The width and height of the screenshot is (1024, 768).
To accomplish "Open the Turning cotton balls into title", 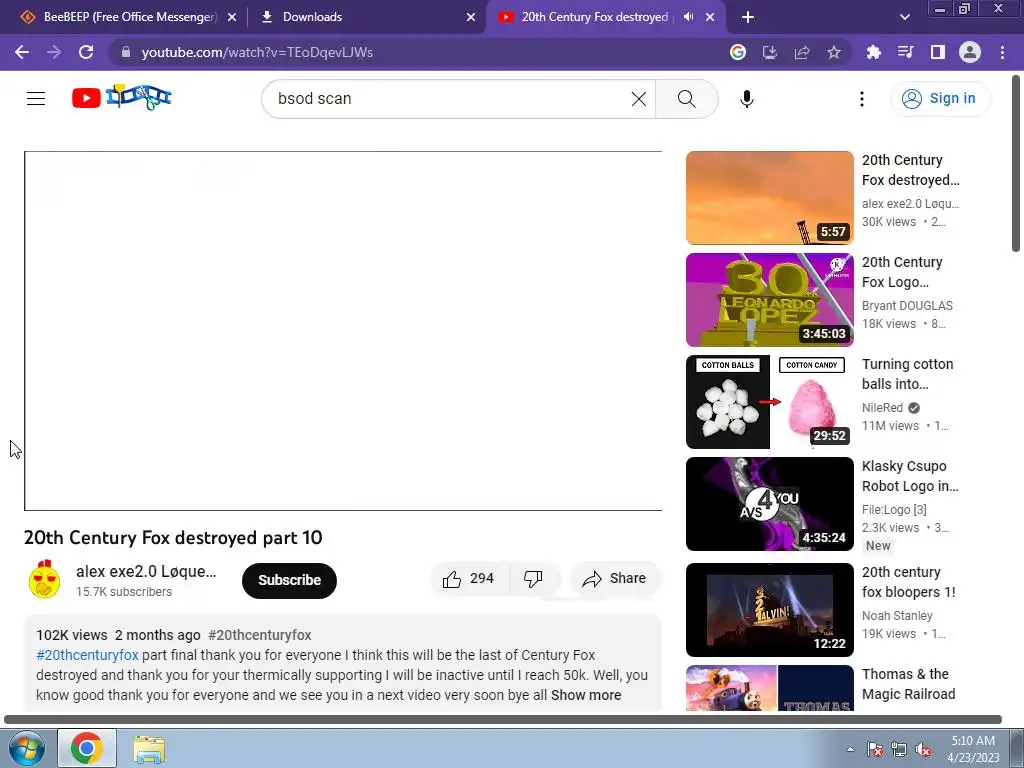I will tap(907, 374).
